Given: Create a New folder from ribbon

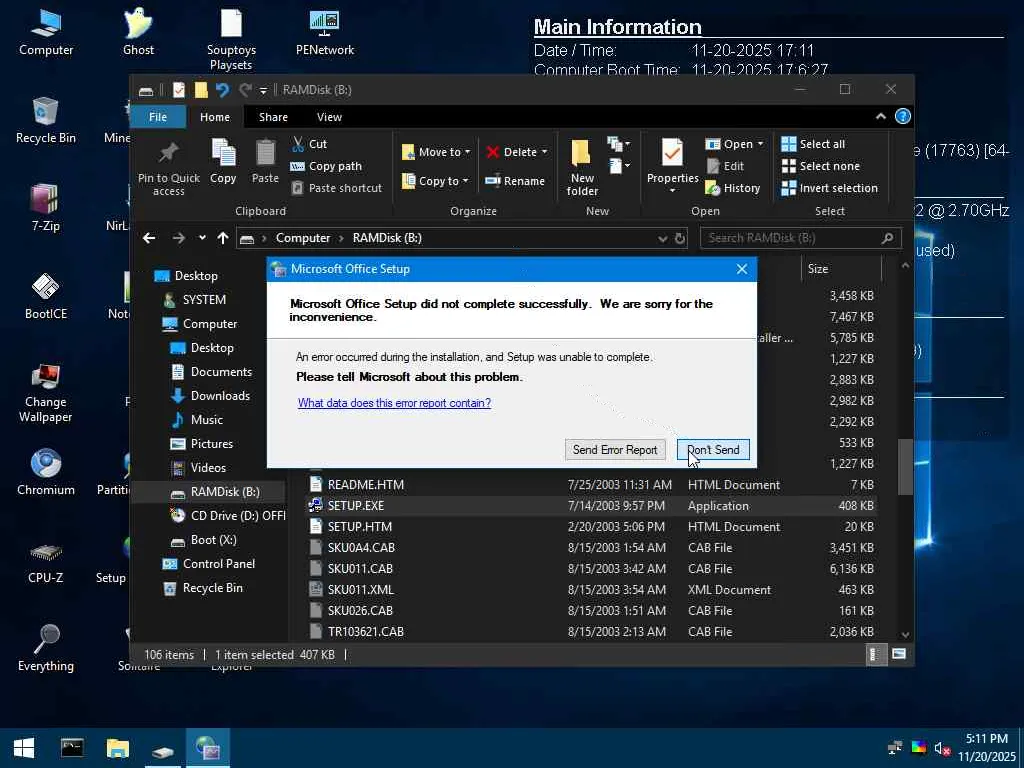Looking at the screenshot, I should click(582, 167).
